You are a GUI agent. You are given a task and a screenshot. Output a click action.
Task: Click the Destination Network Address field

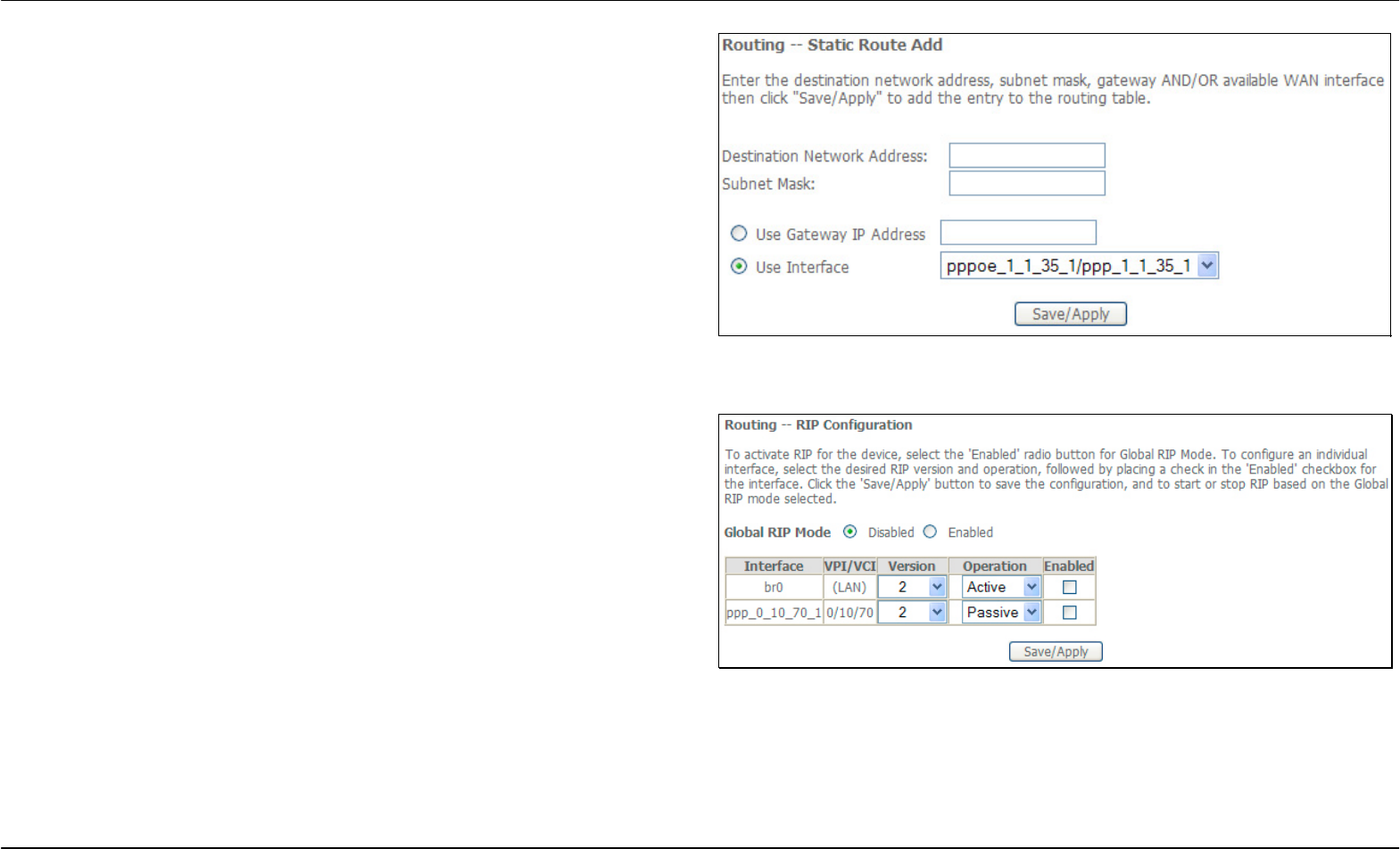(1027, 155)
